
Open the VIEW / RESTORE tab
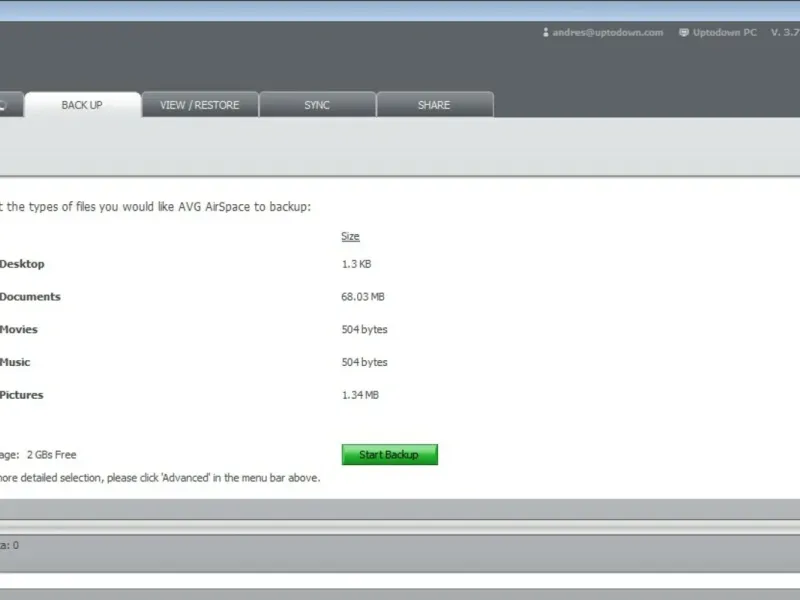pos(200,105)
